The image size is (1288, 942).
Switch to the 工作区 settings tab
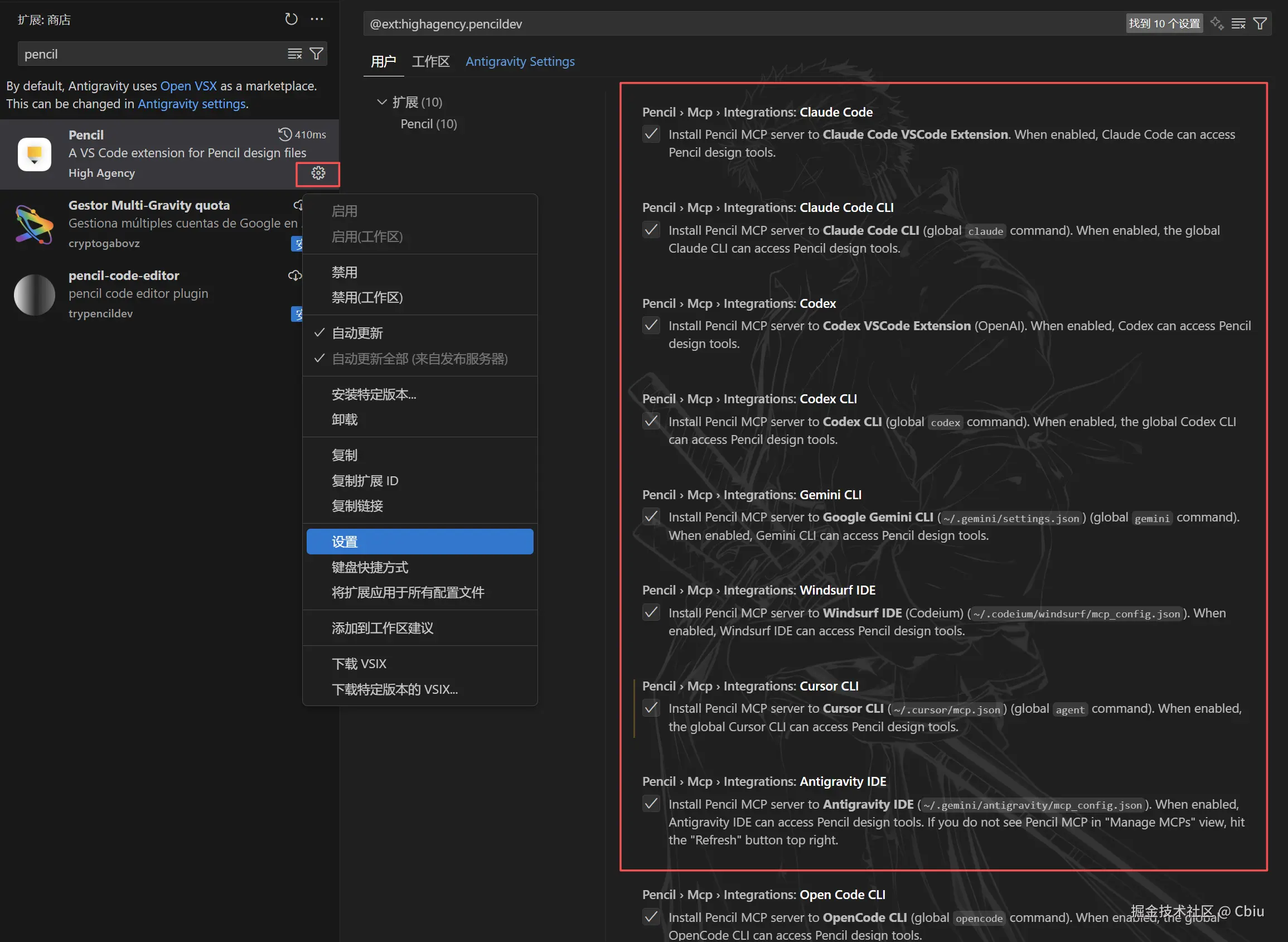pos(430,61)
